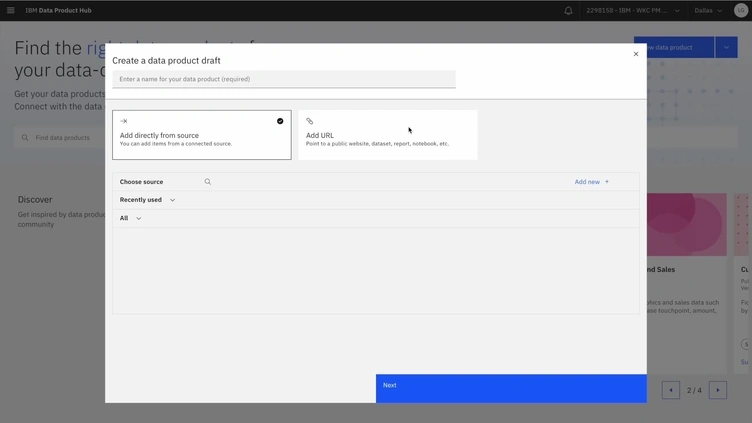Viewport: 752px width, 423px height.
Task: Select the Add URL tile
Action: click(x=388, y=135)
